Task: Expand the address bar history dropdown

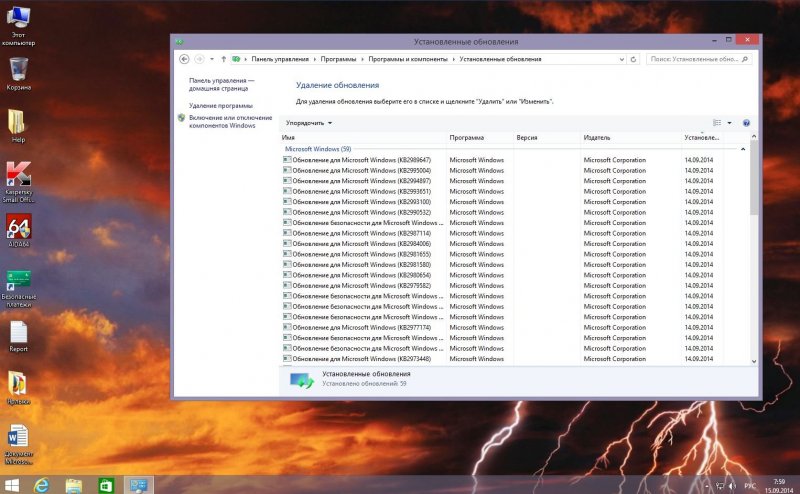Action: pos(621,59)
